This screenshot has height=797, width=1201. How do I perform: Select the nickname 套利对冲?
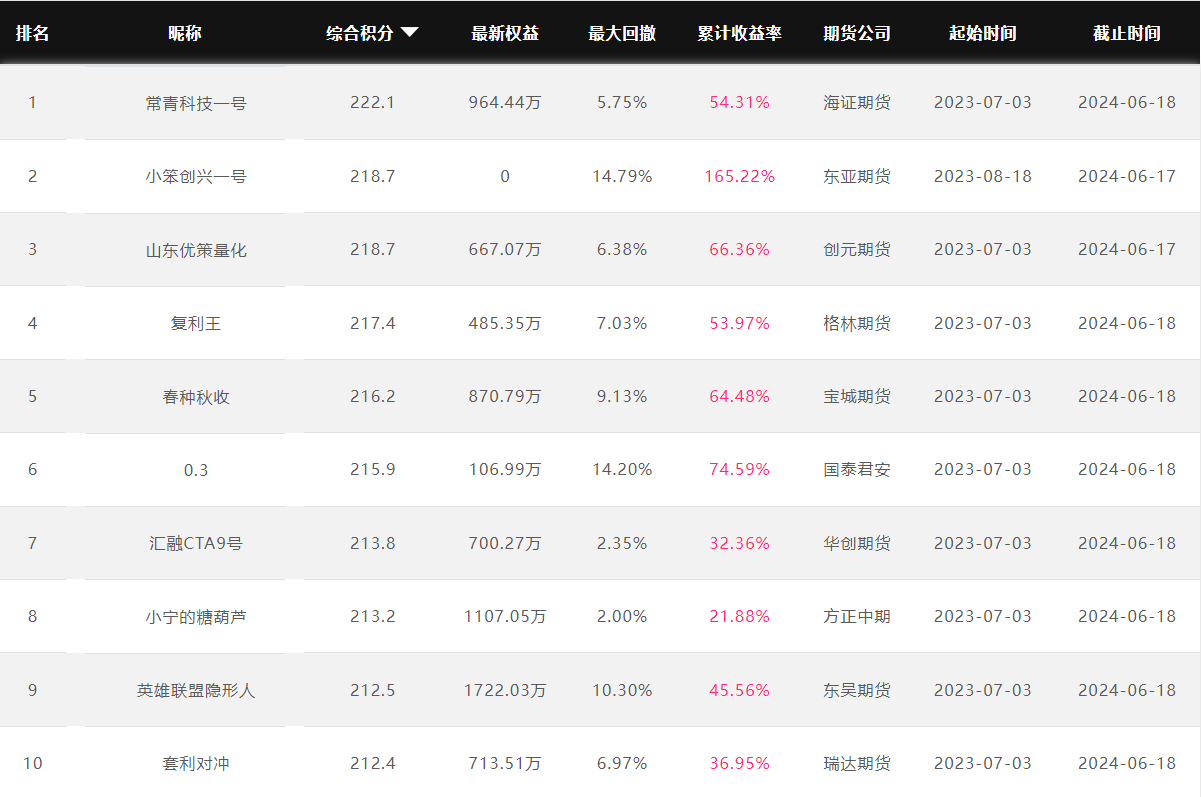coord(196,764)
